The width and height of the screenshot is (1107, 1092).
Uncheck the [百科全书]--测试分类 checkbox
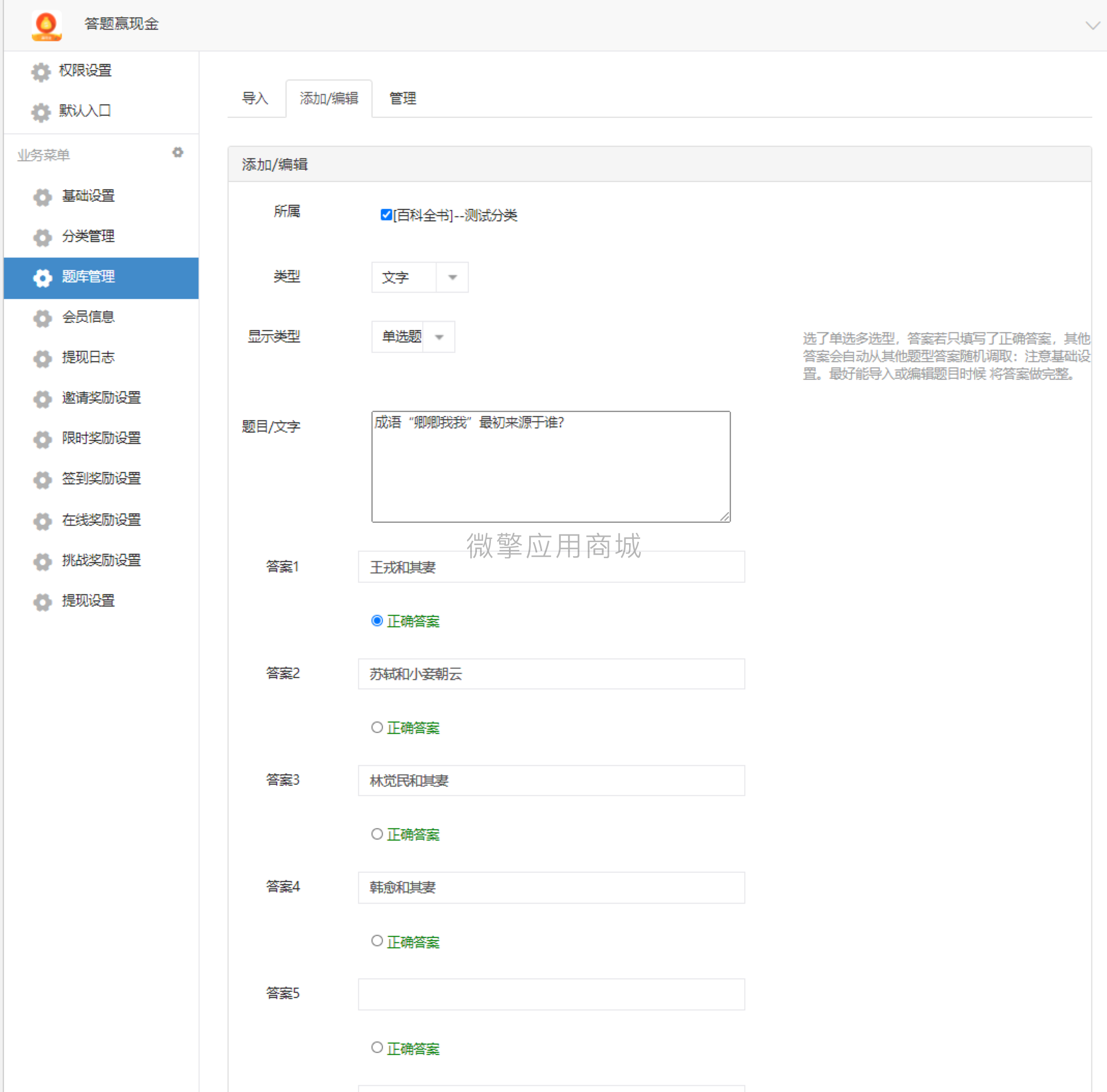click(386, 215)
